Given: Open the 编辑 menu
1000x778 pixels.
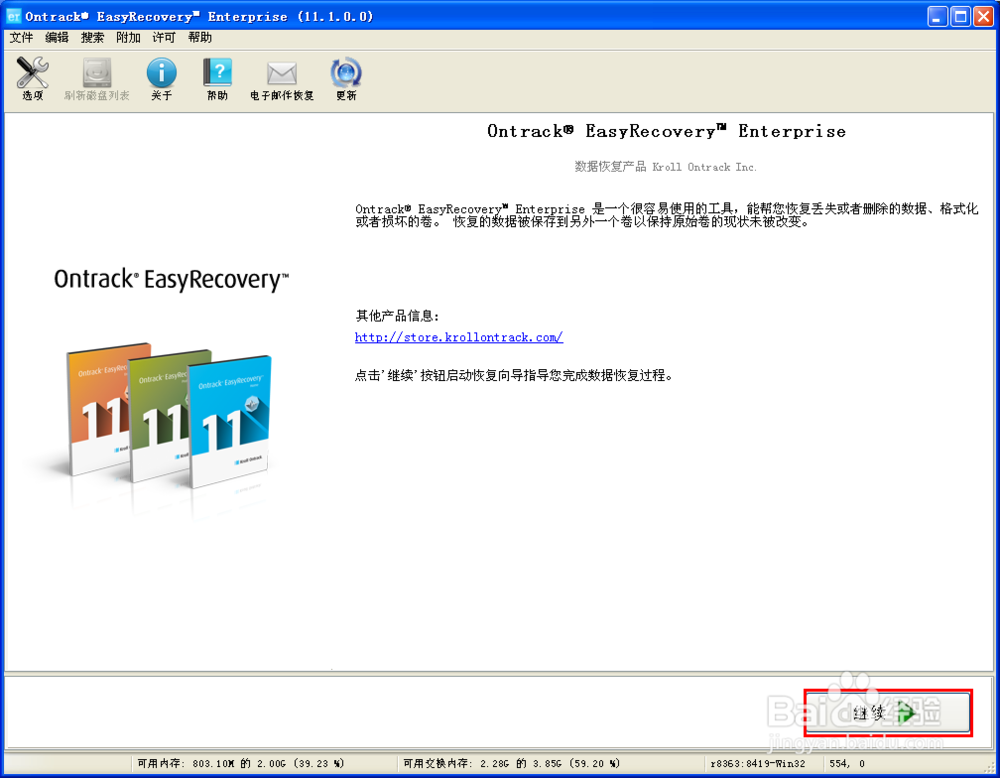Looking at the screenshot, I should (57, 38).
